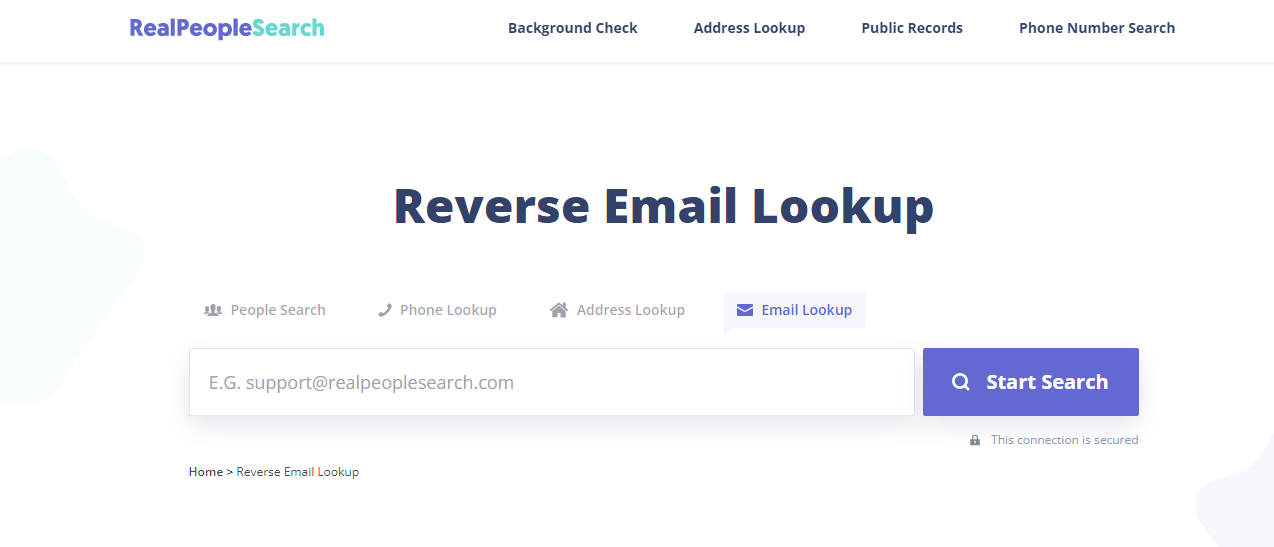Click the magnifier icon in Start Search
The width and height of the screenshot is (1274, 547).
(961, 382)
